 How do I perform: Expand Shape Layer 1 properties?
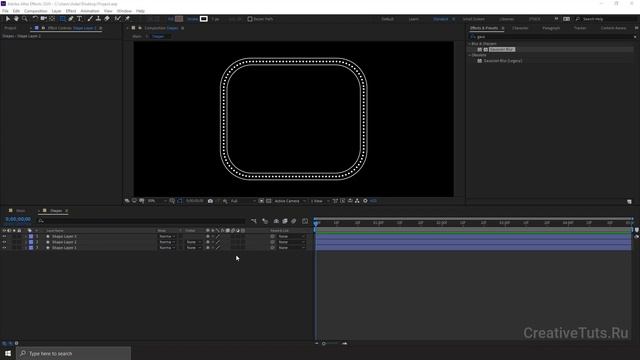(26, 248)
